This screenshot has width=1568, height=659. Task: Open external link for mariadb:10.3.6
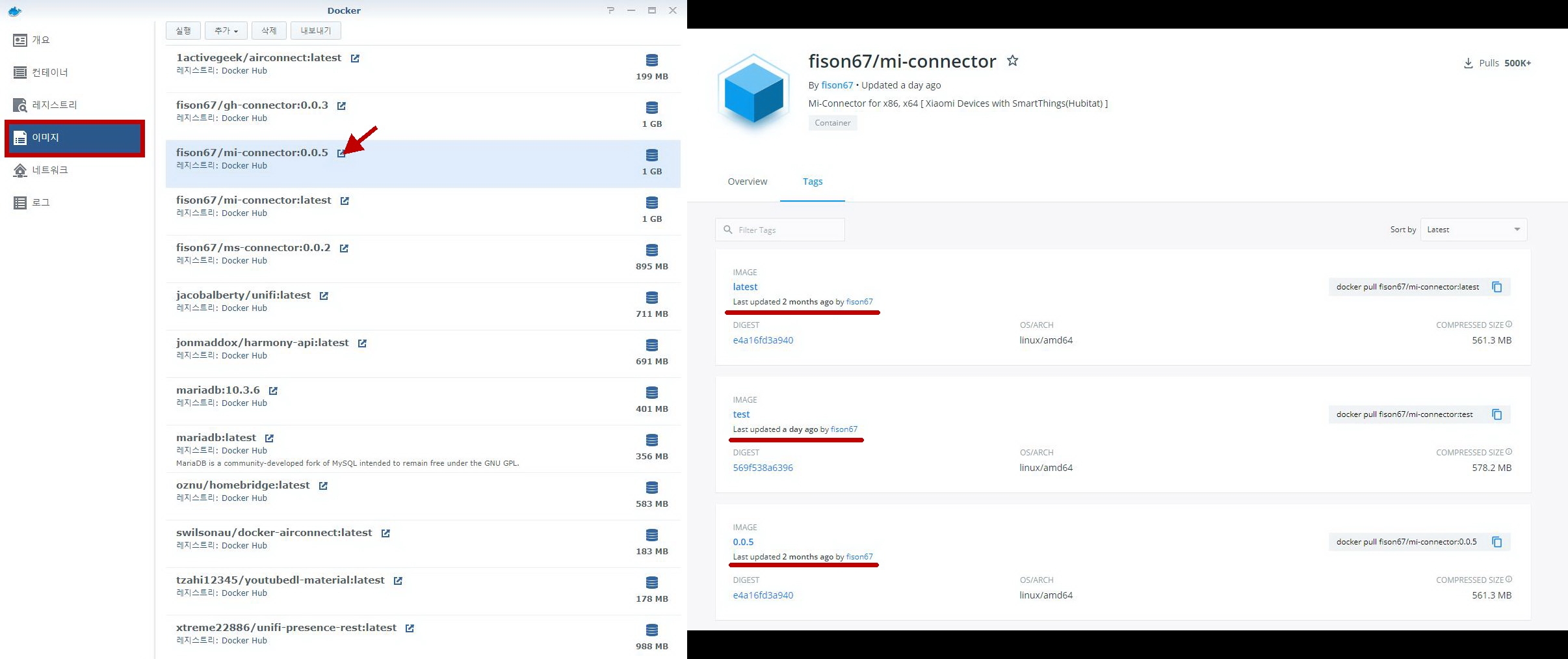(x=273, y=391)
